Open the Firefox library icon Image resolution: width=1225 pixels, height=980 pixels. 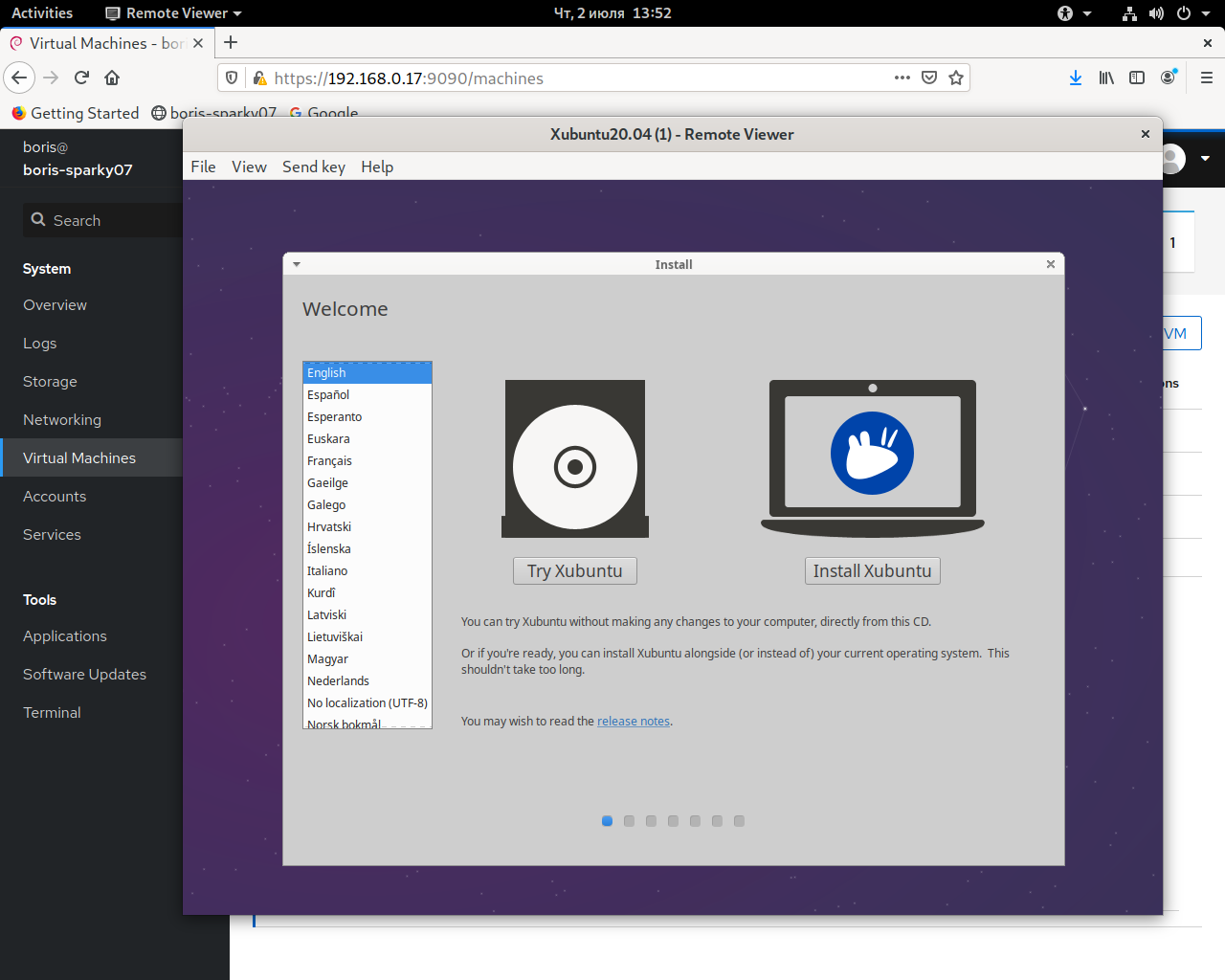coord(1105,78)
